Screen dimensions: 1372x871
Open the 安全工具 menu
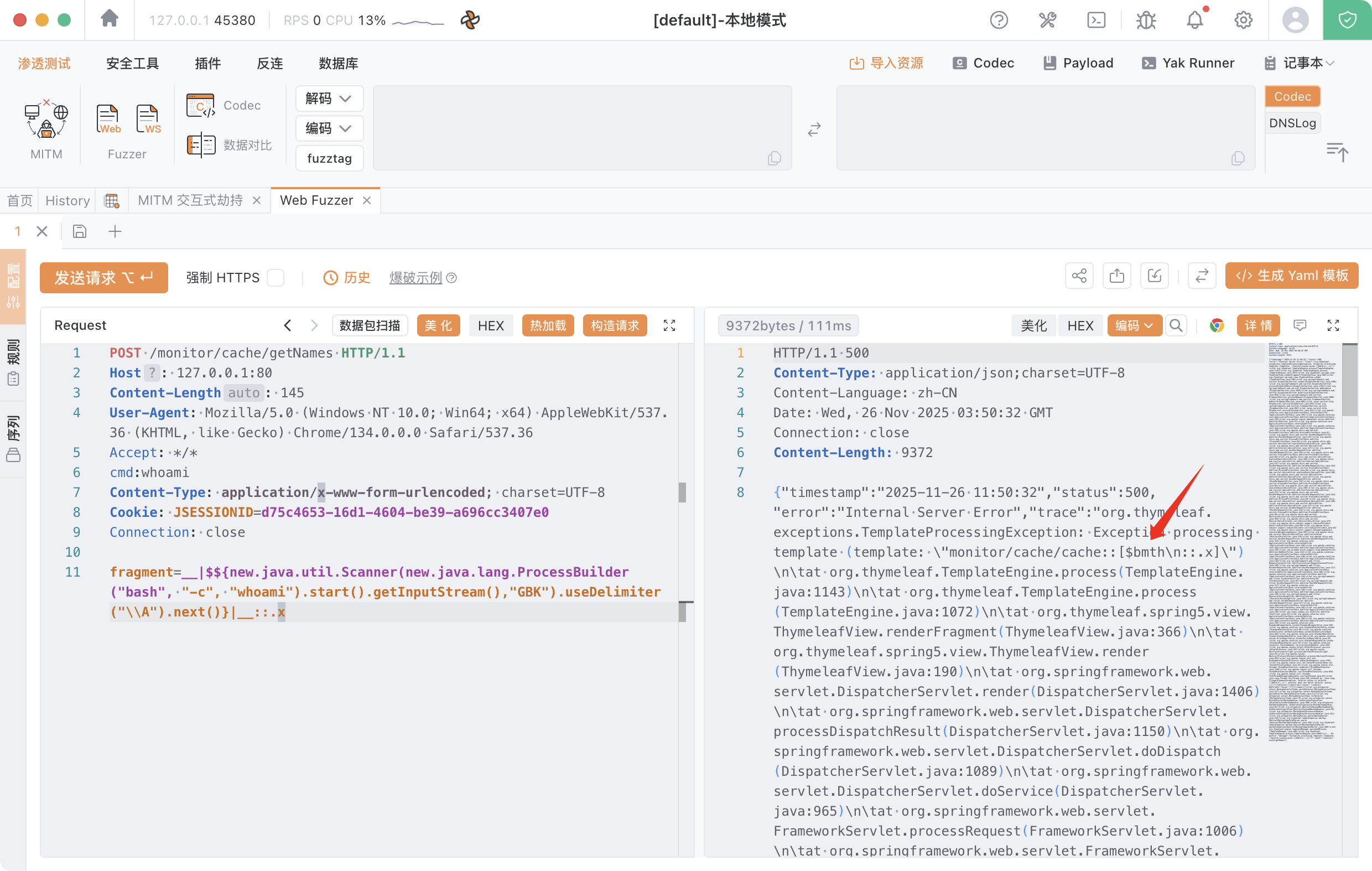click(132, 63)
